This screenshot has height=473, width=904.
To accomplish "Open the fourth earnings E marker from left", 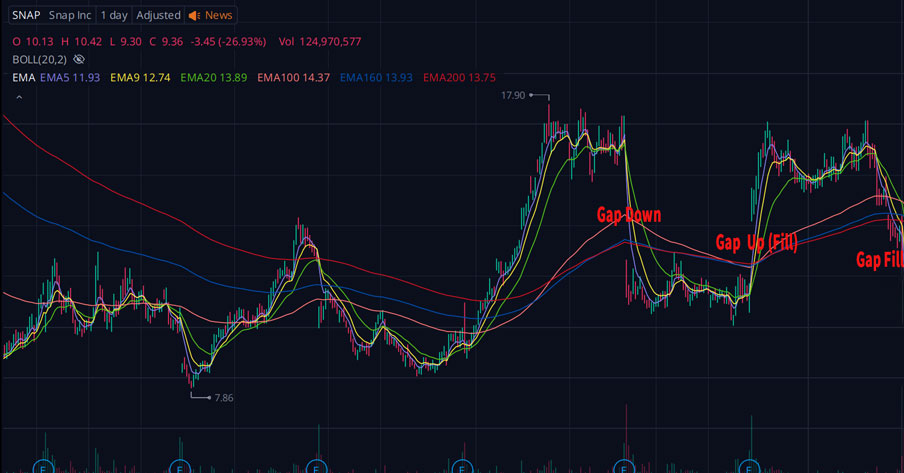I will [x=462, y=468].
